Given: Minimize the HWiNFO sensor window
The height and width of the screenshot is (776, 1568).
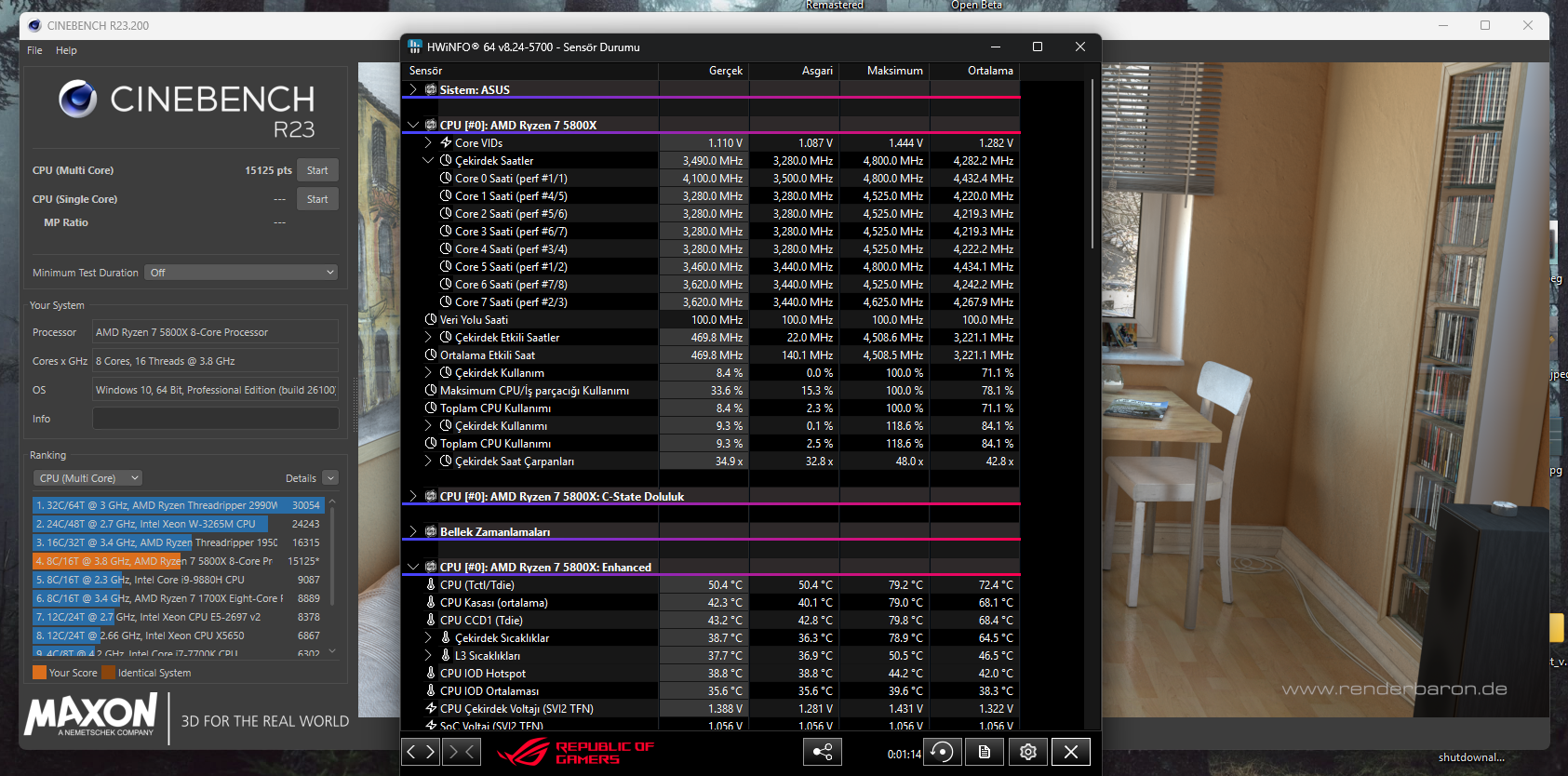Looking at the screenshot, I should click(995, 47).
